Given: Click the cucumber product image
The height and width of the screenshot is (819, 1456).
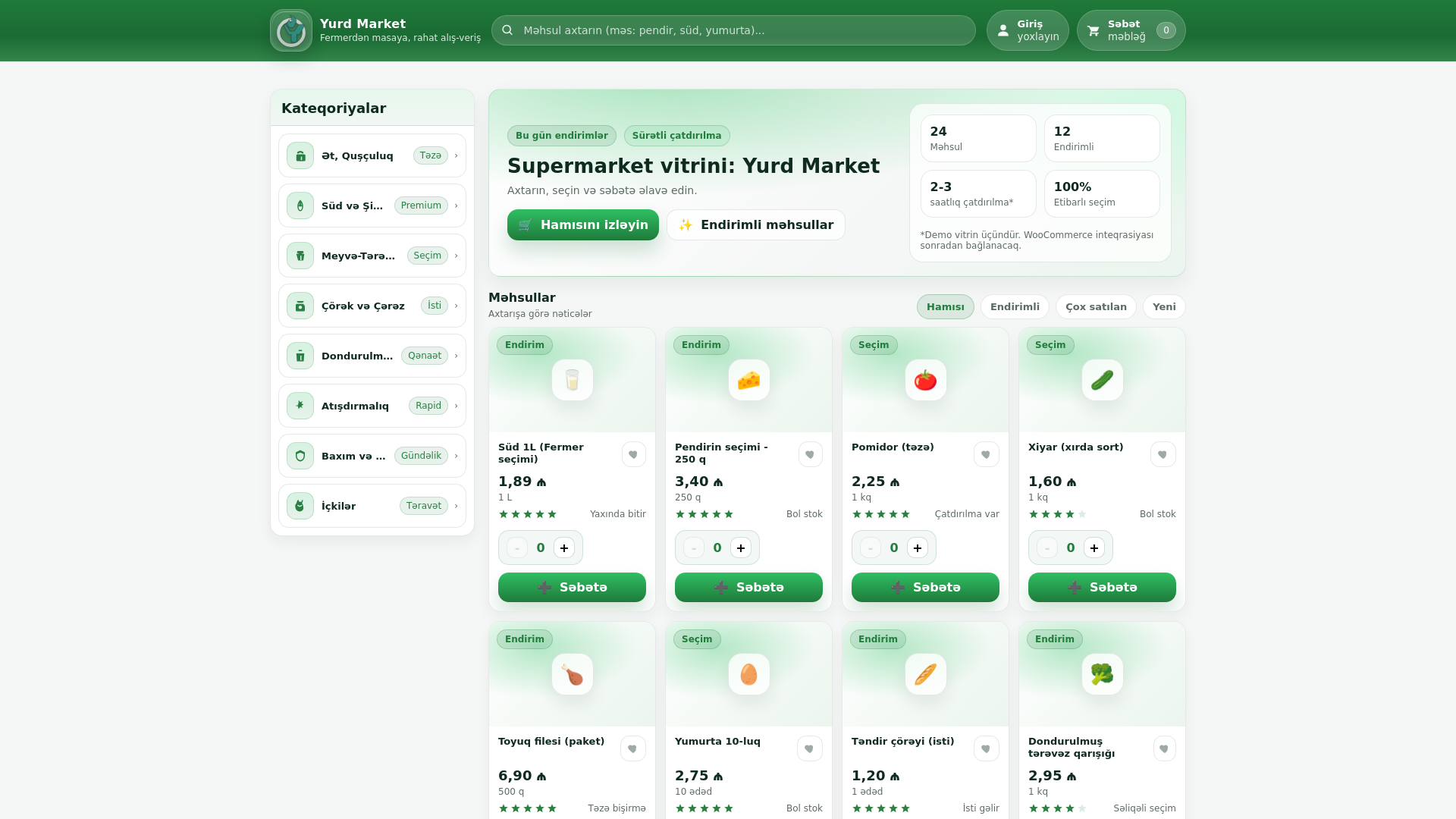Looking at the screenshot, I should (1103, 380).
